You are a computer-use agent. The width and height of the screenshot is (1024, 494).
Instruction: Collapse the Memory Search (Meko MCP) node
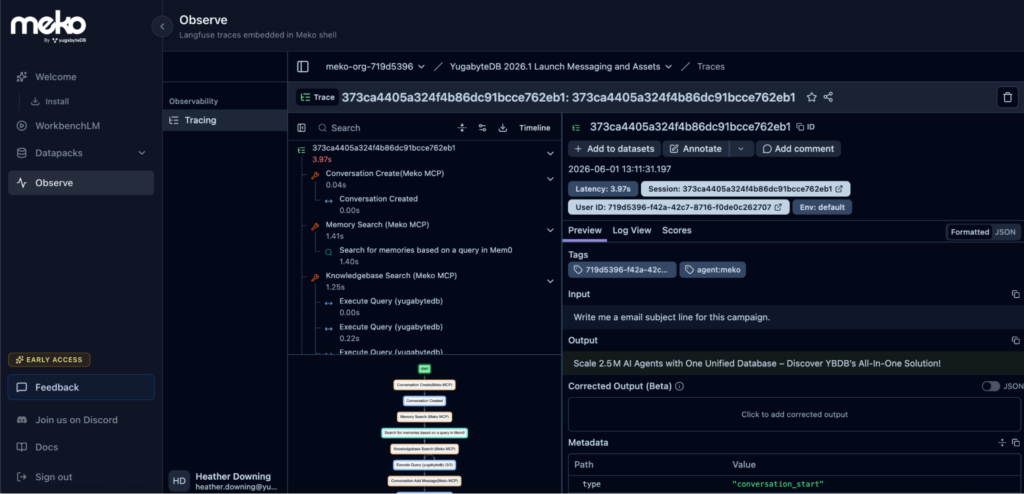(x=550, y=230)
